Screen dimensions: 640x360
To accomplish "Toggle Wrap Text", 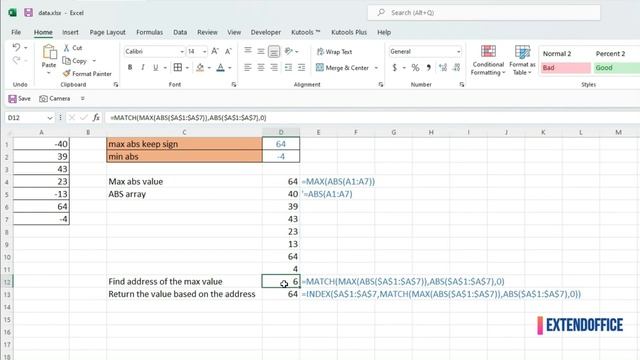I will (334, 52).
